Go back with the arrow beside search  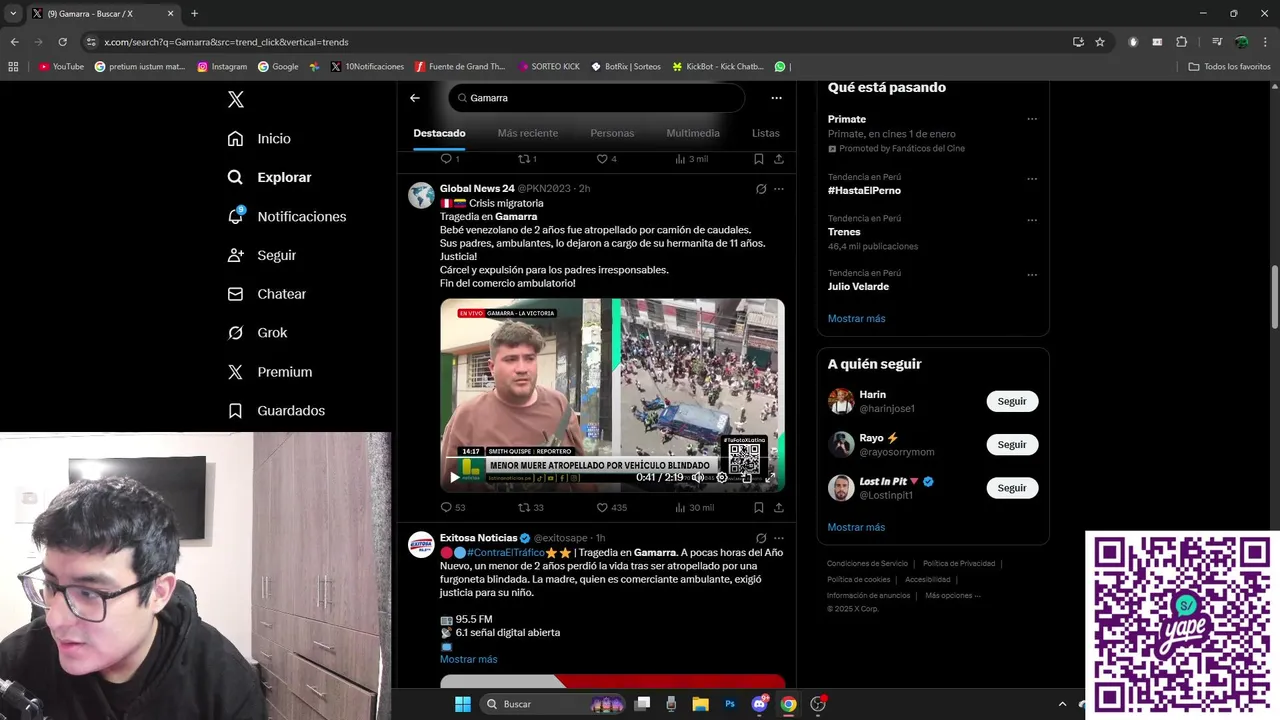tap(415, 98)
